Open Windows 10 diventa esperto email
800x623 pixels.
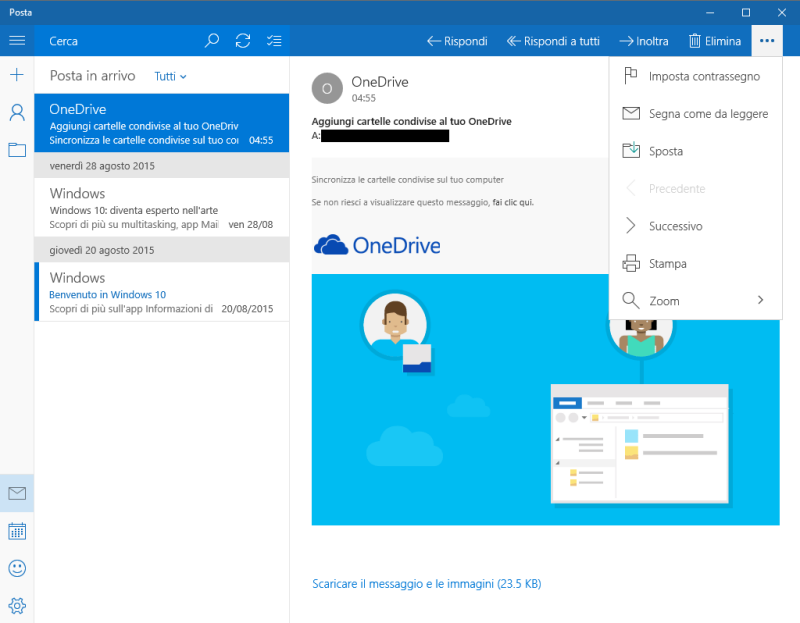pyautogui.click(x=162, y=208)
